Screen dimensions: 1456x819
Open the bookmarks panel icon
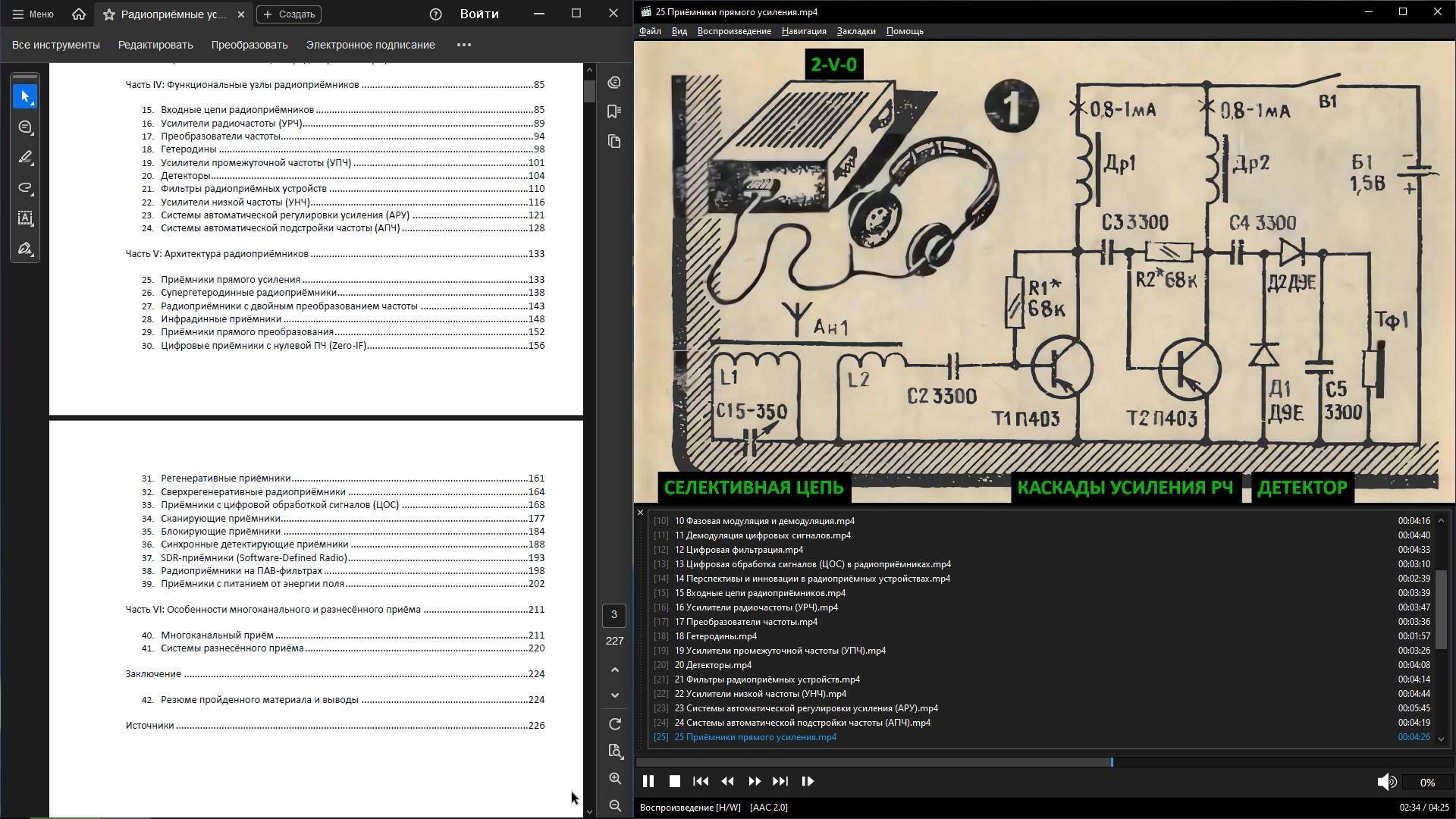click(x=614, y=111)
